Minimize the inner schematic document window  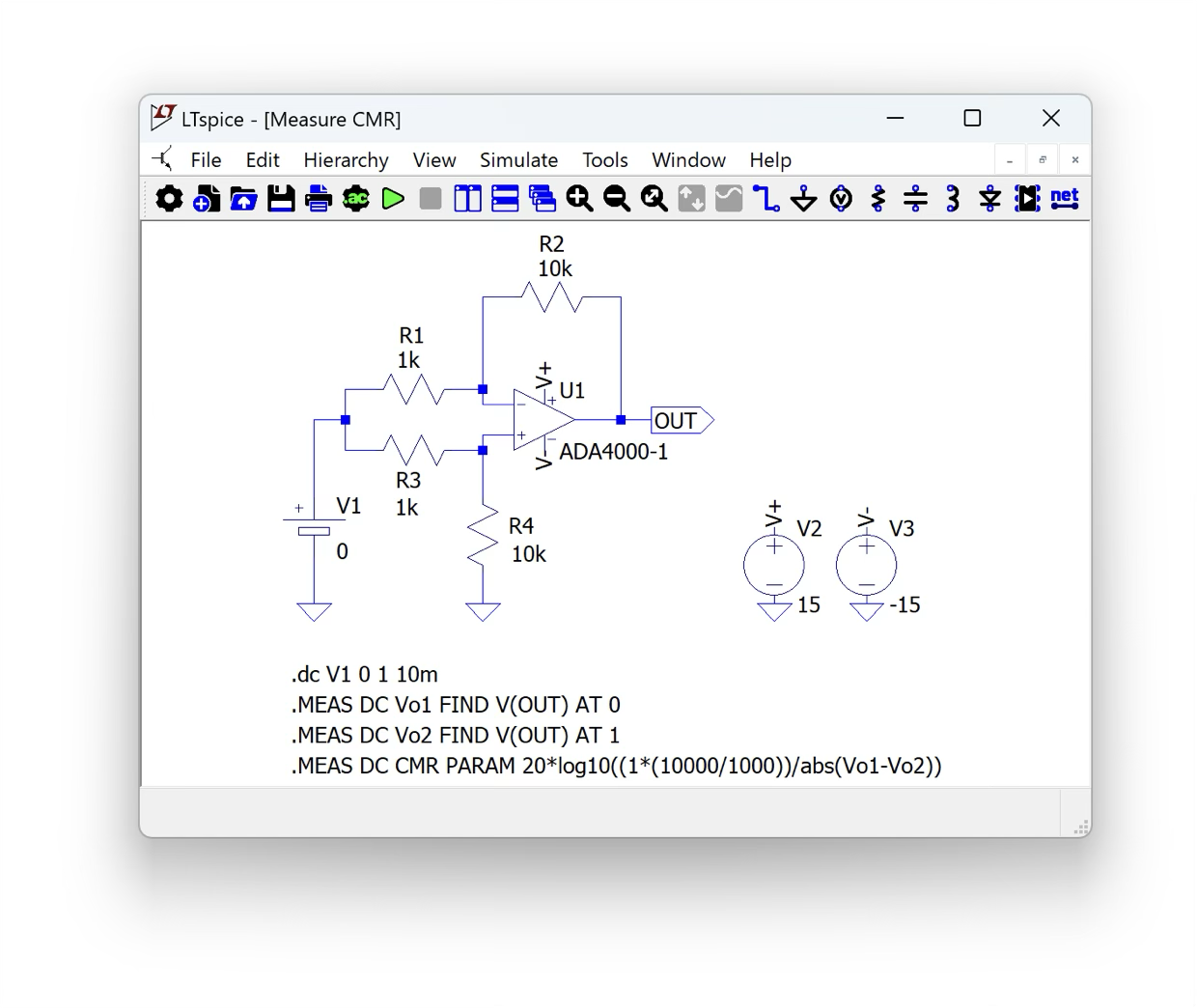coord(1010,160)
